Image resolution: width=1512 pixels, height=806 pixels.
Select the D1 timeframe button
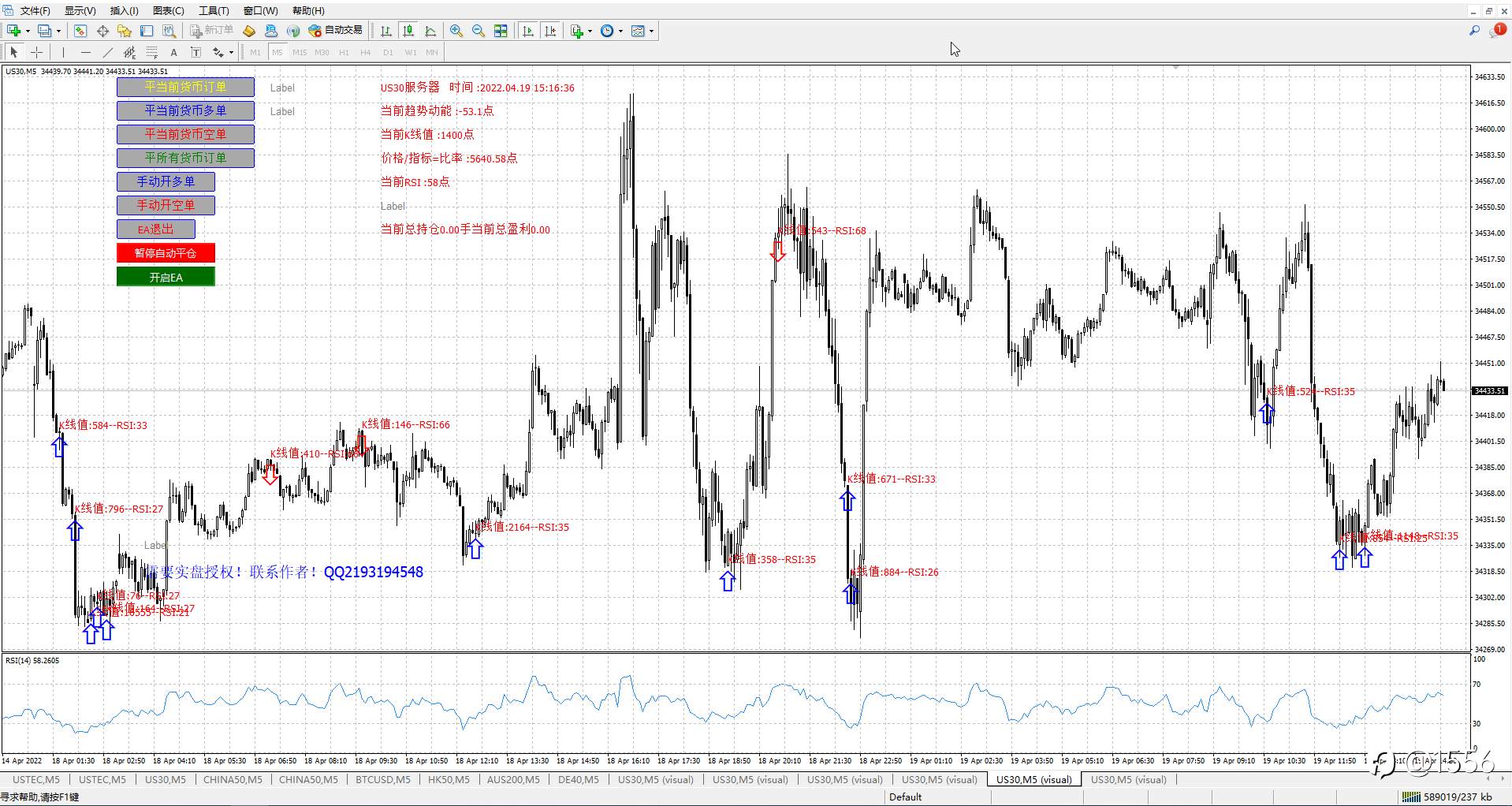click(388, 52)
